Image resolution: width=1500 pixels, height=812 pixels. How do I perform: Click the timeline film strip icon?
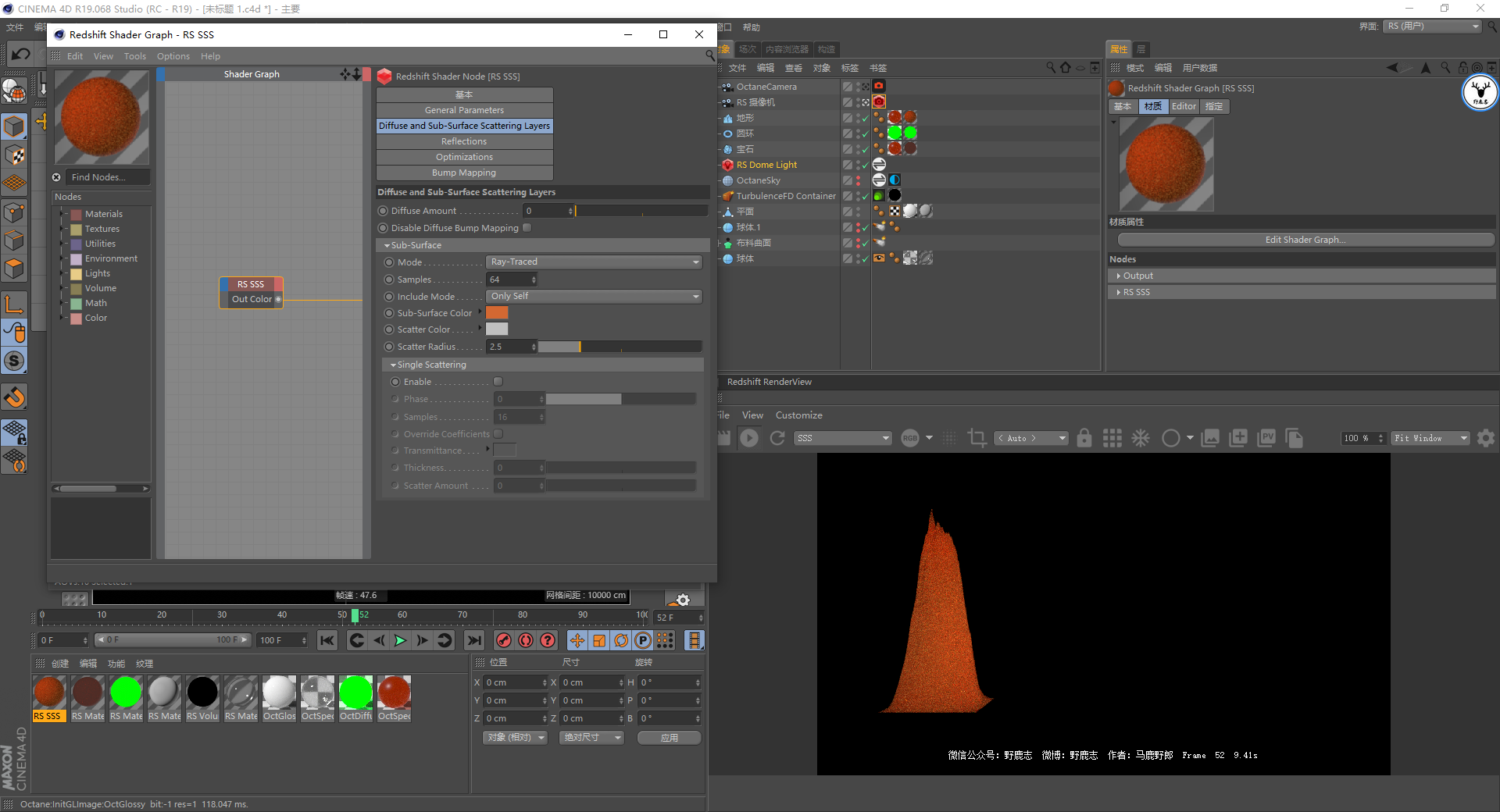(x=694, y=640)
